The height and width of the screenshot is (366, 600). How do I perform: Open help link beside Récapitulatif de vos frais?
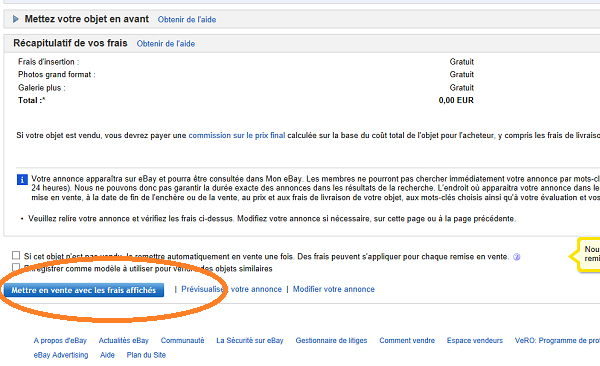pyautogui.click(x=166, y=44)
